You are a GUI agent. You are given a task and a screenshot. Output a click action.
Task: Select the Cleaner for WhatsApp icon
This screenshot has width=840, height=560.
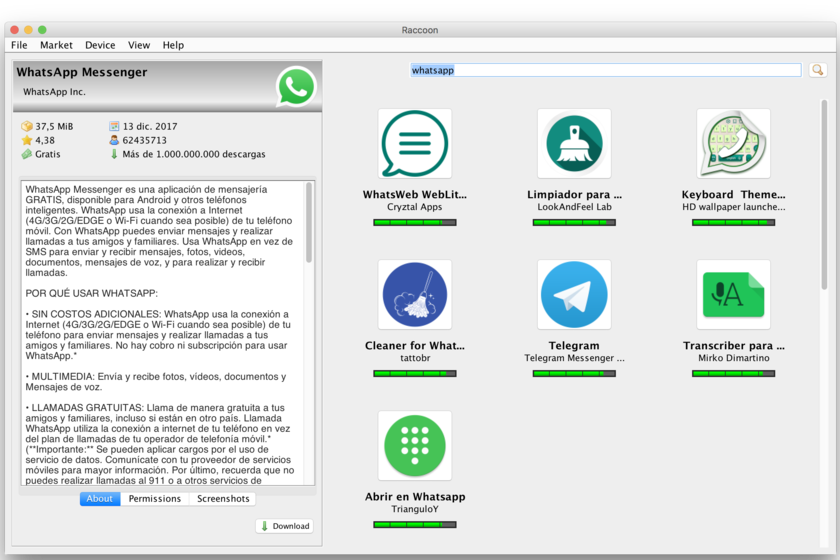pyautogui.click(x=415, y=295)
